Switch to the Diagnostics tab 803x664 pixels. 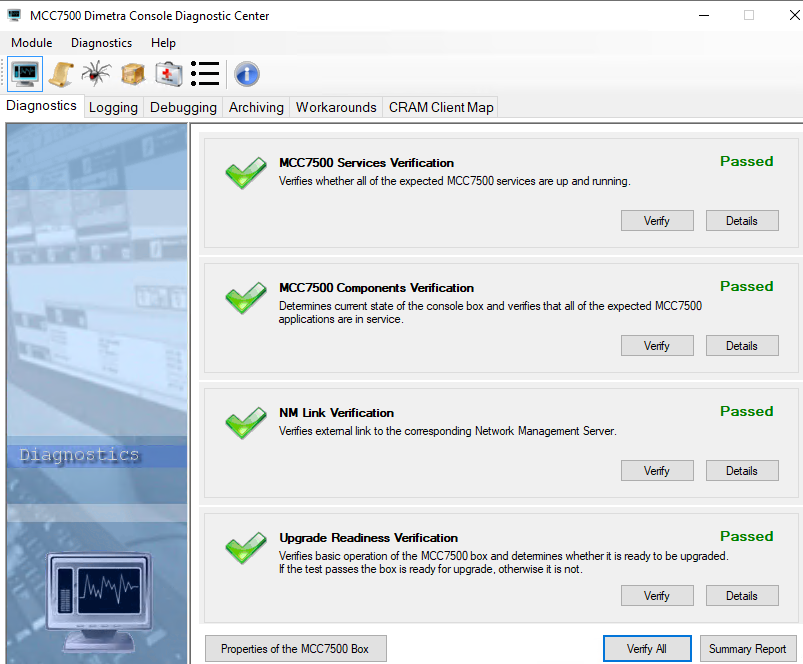41,105
